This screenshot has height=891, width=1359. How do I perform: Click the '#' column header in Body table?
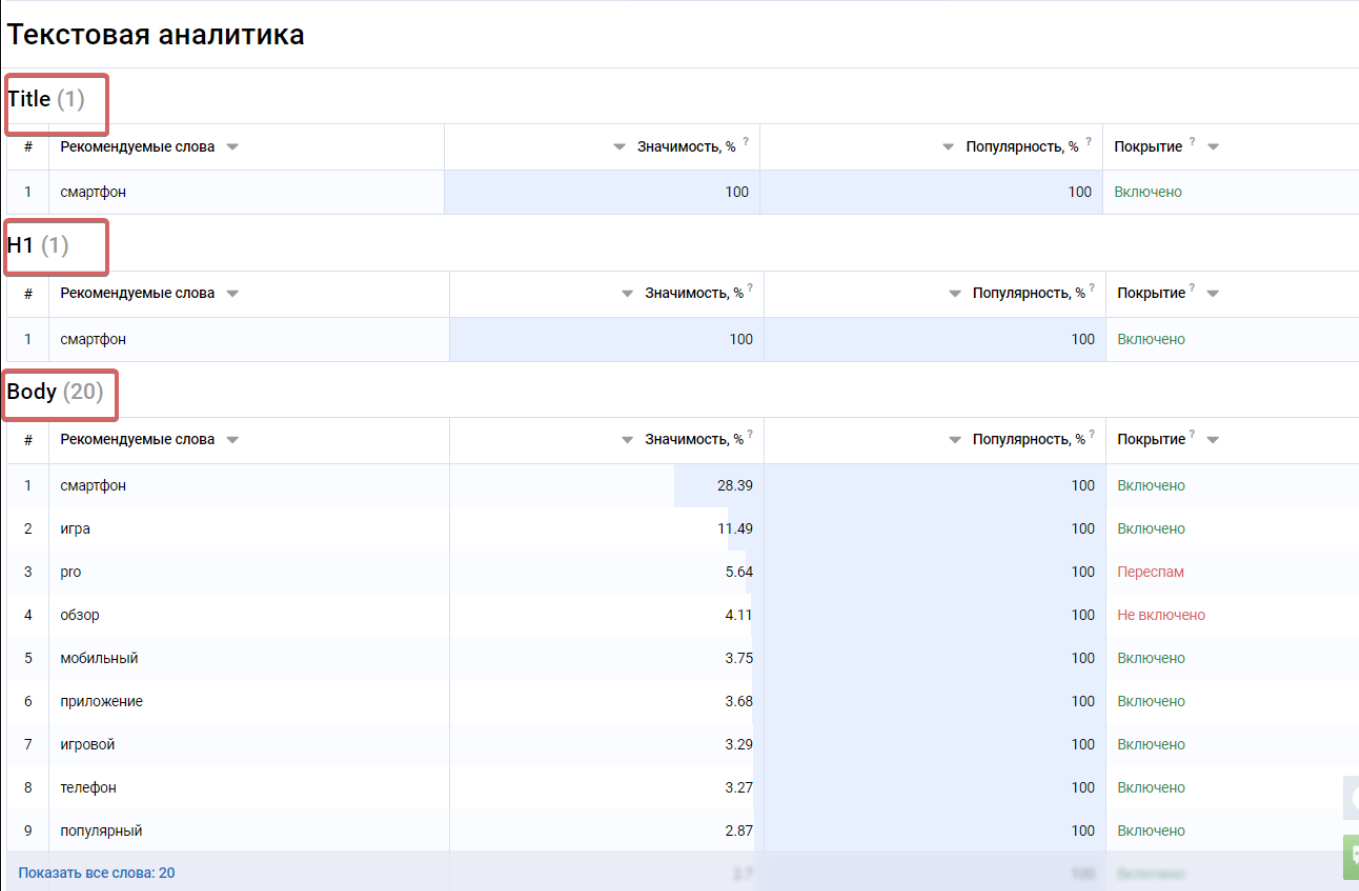tap(28, 440)
